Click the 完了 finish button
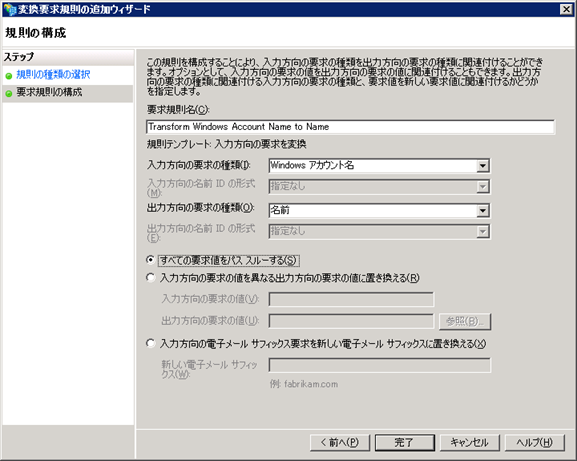Image resolution: width=577 pixels, height=461 pixels. pyautogui.click(x=404, y=442)
